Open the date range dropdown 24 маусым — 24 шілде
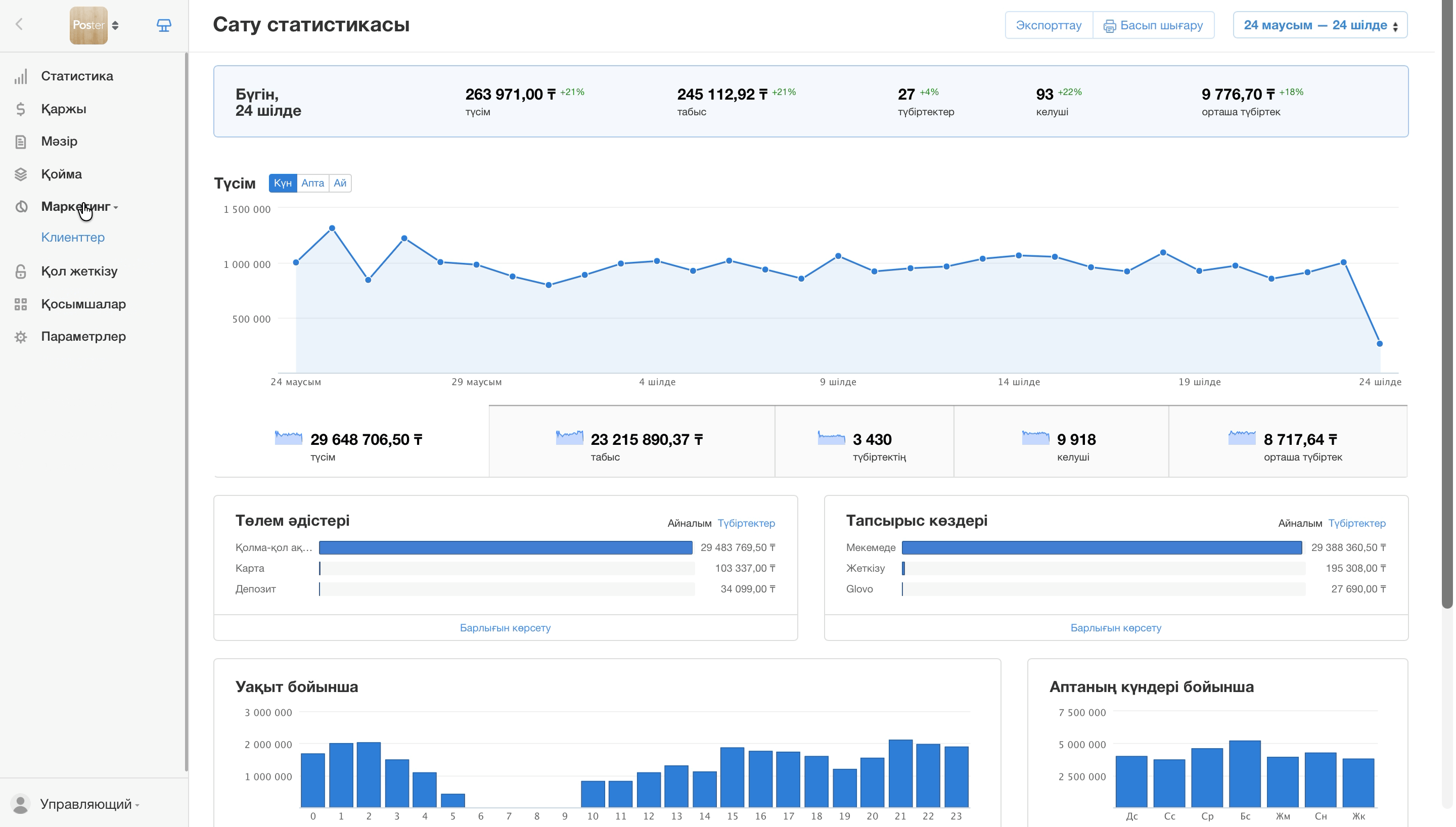 point(1319,25)
